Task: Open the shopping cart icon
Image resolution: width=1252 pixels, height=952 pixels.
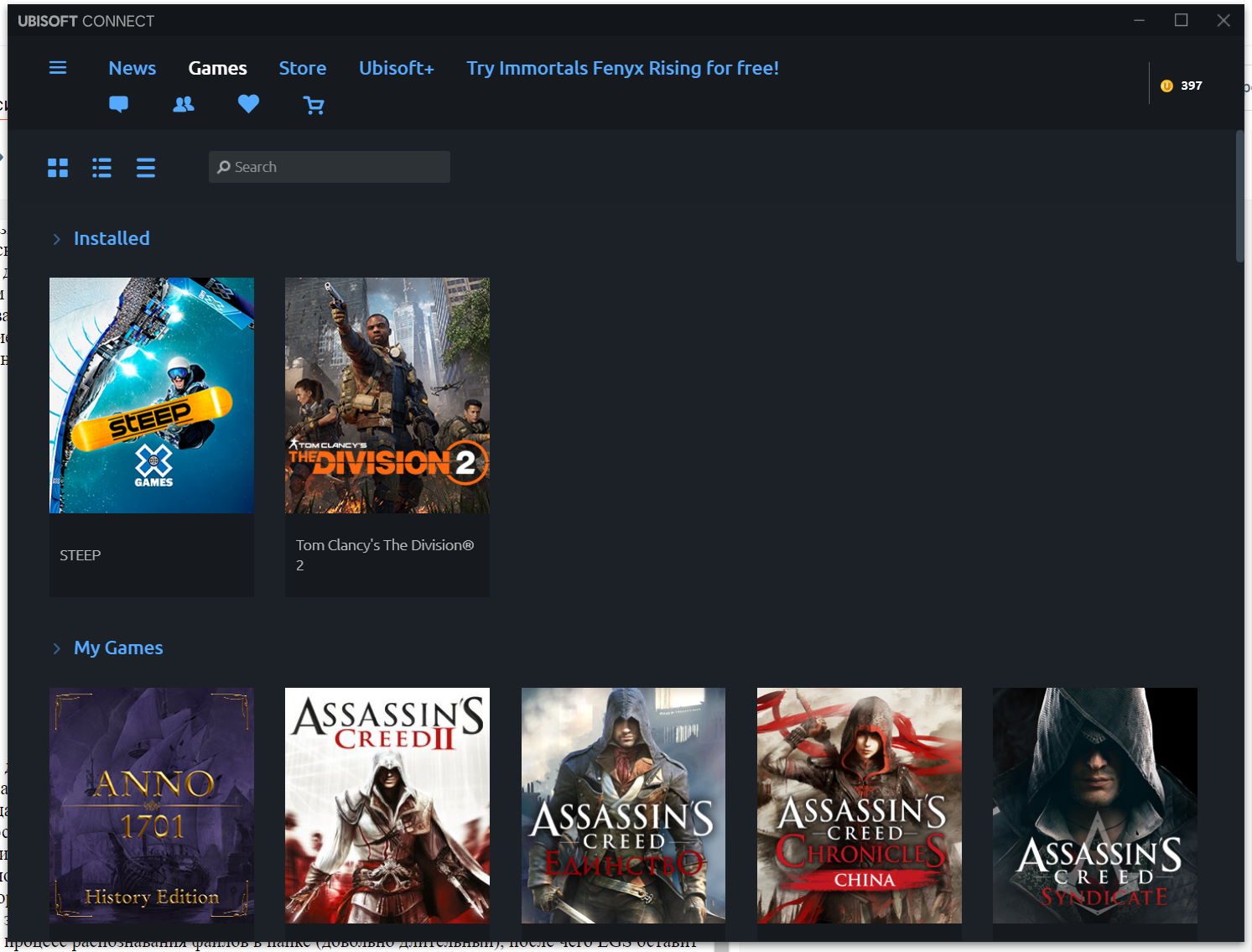Action: [314, 105]
